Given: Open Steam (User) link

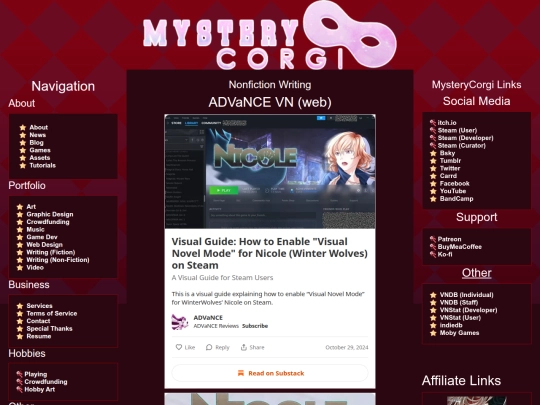Looking at the screenshot, I should point(457,130).
